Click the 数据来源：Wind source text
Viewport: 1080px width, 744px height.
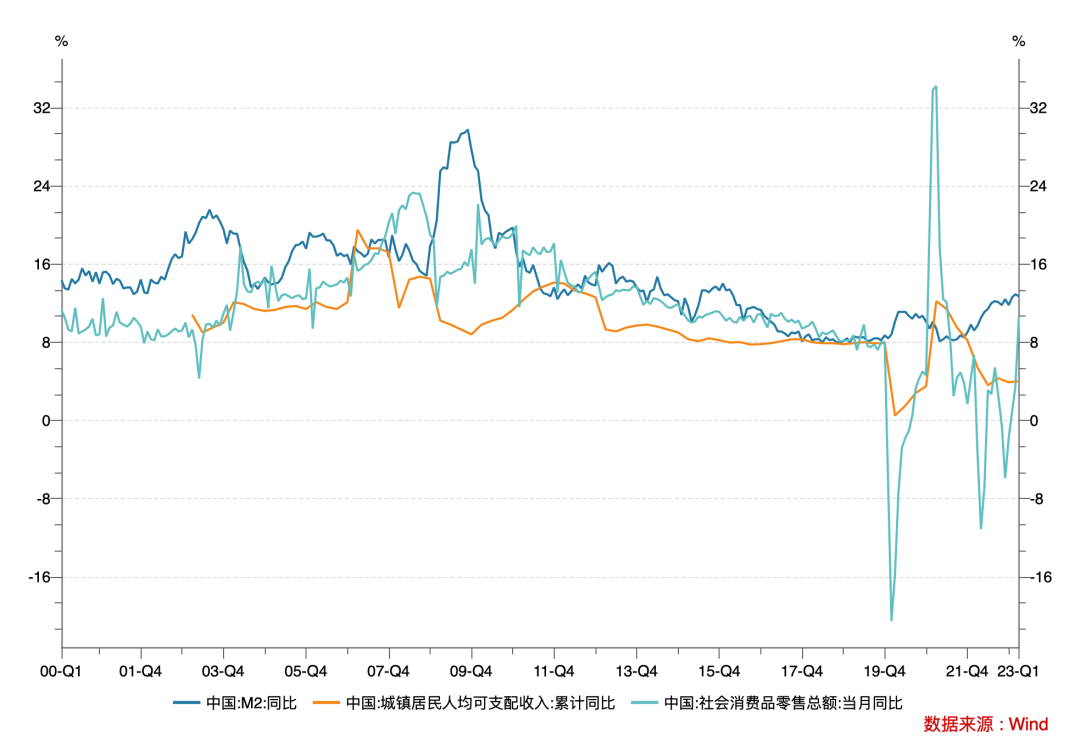pos(984,723)
